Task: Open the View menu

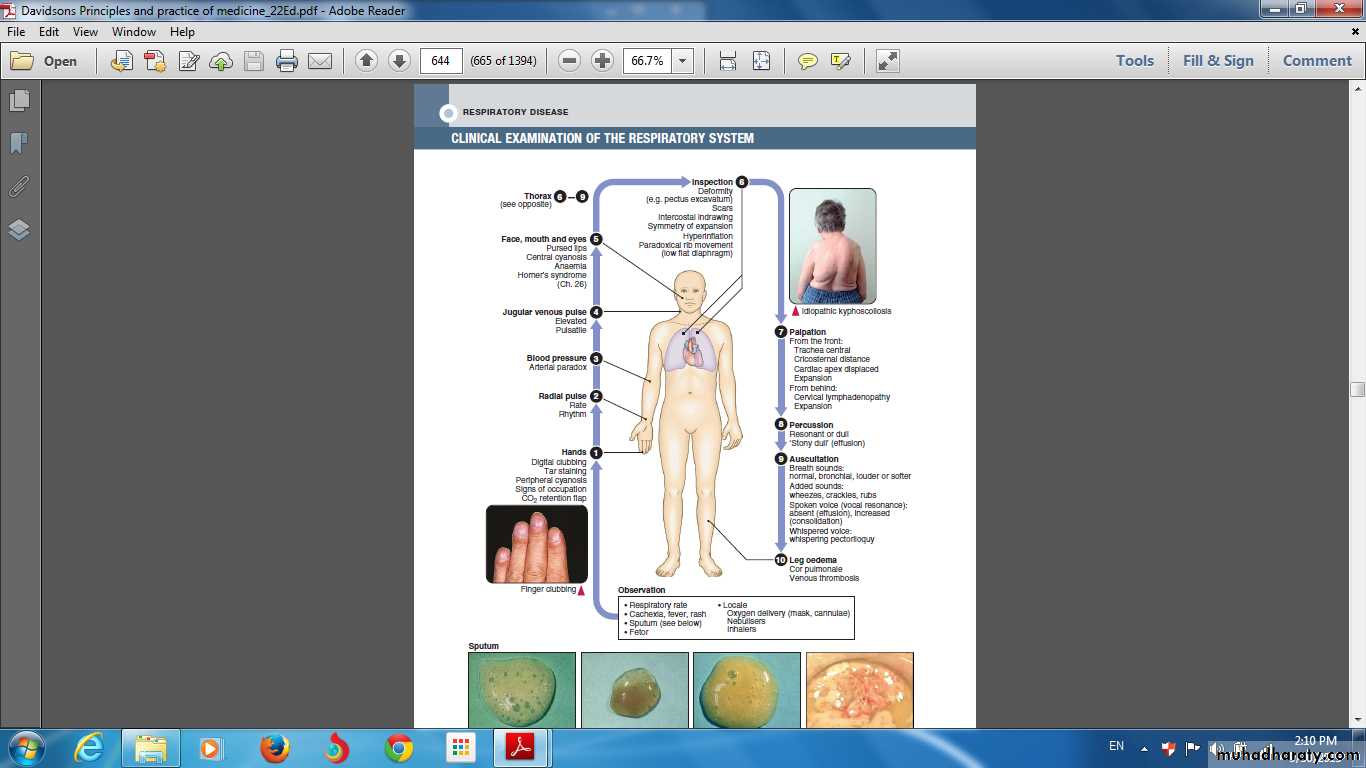Action: [85, 32]
